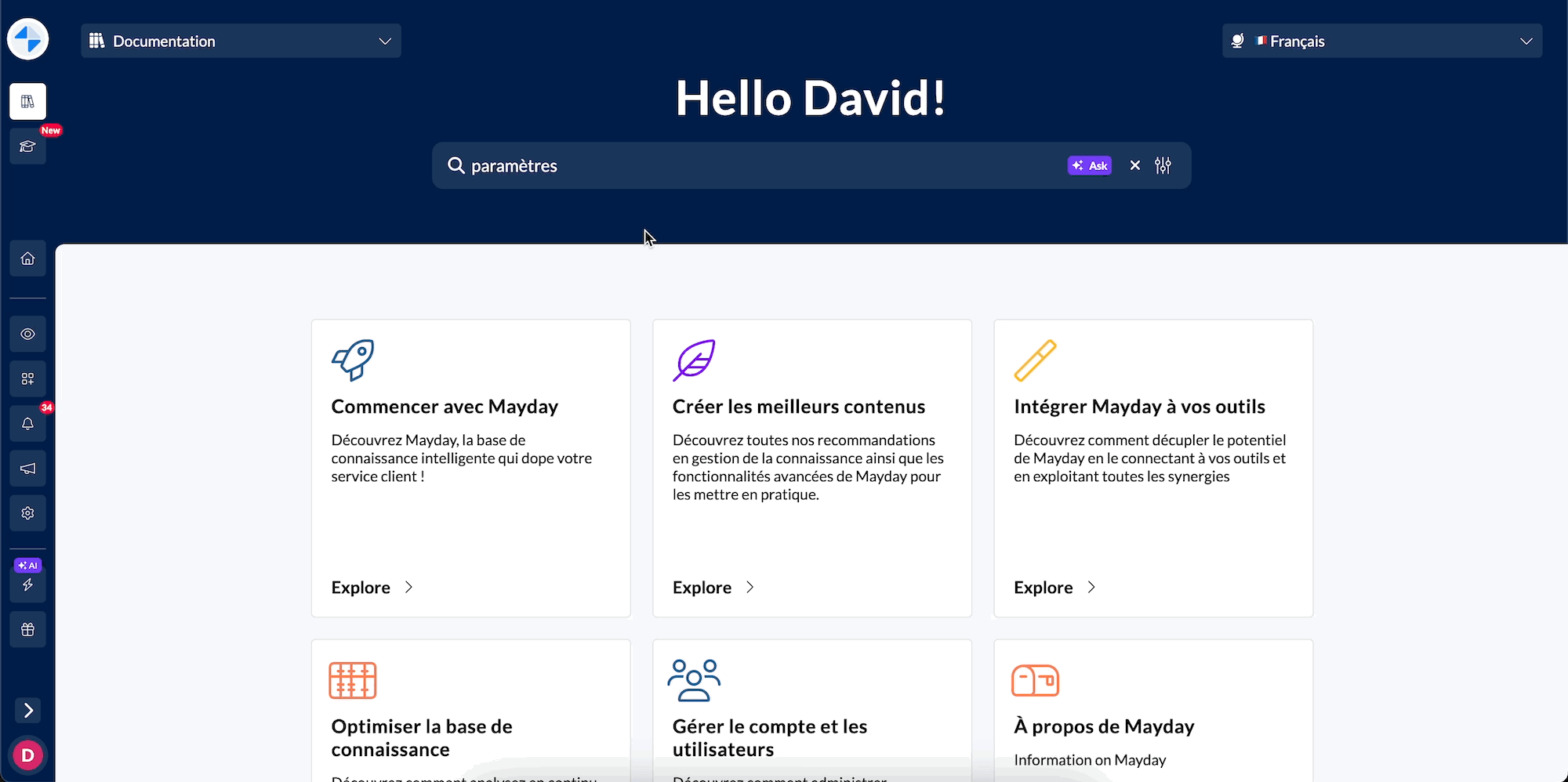Image resolution: width=1568 pixels, height=782 pixels.
Task: Click the Mayday logo icon
Action: [28, 39]
